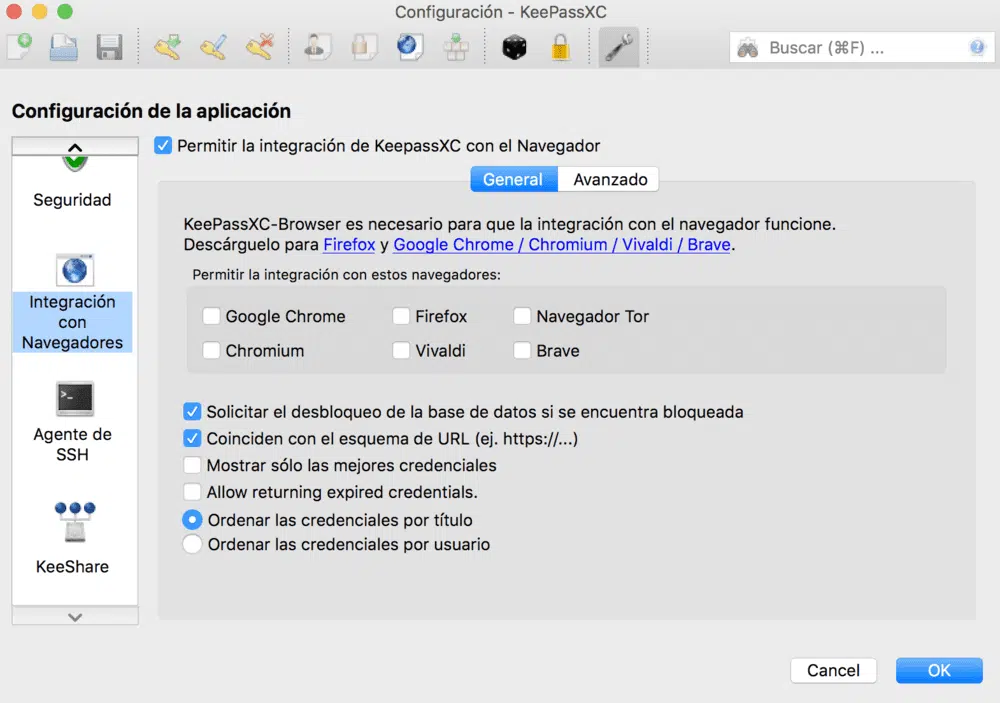
Task: Open the Google Chrome / Chromium / Vivaldi / Brave link
Action: pyautogui.click(x=561, y=244)
